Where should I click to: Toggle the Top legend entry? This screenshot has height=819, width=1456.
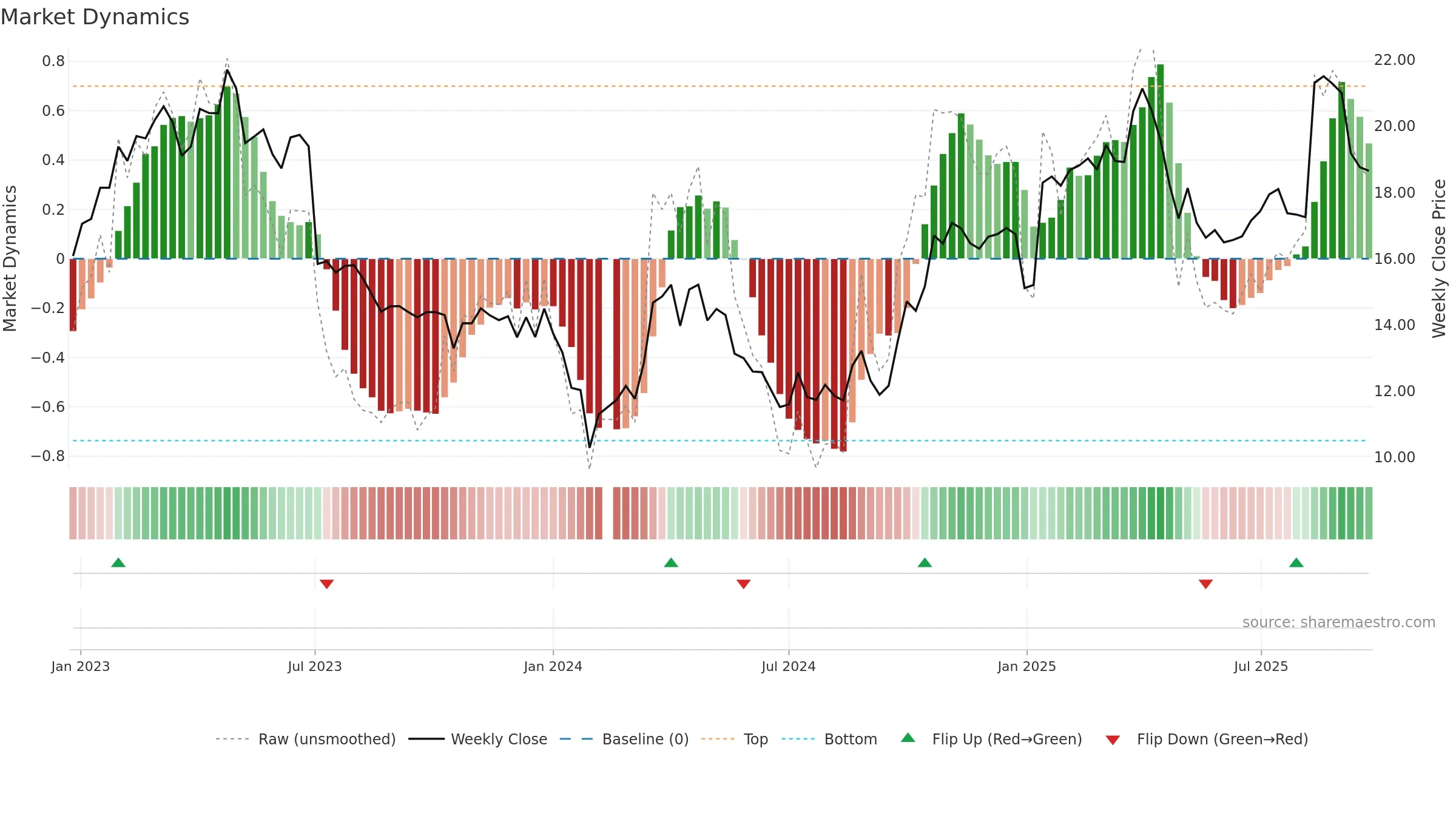[735, 739]
